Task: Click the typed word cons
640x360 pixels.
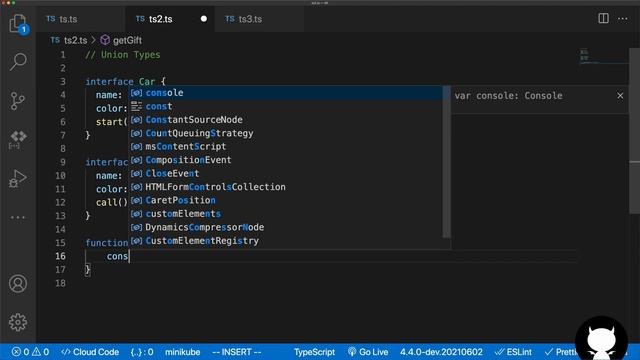Action: 118,256
